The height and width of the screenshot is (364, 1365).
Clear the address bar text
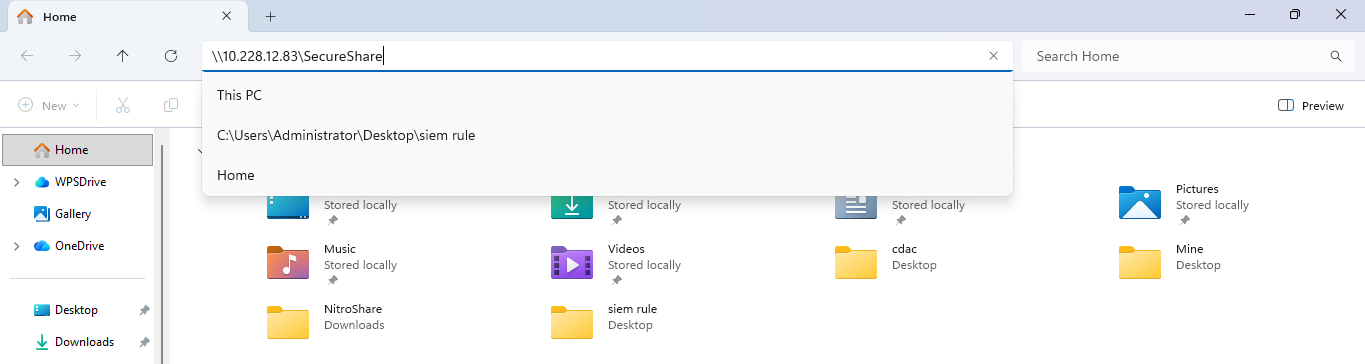(993, 56)
